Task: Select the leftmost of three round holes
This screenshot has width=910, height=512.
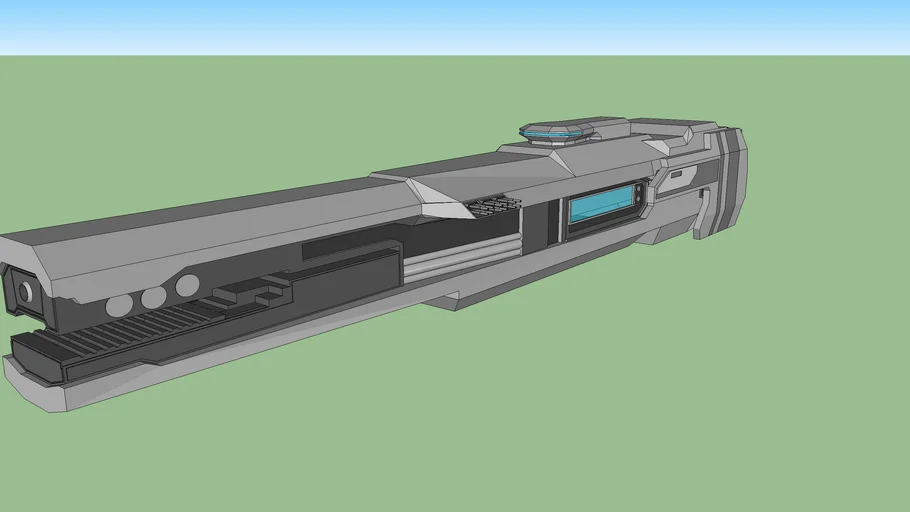Action: (119, 304)
